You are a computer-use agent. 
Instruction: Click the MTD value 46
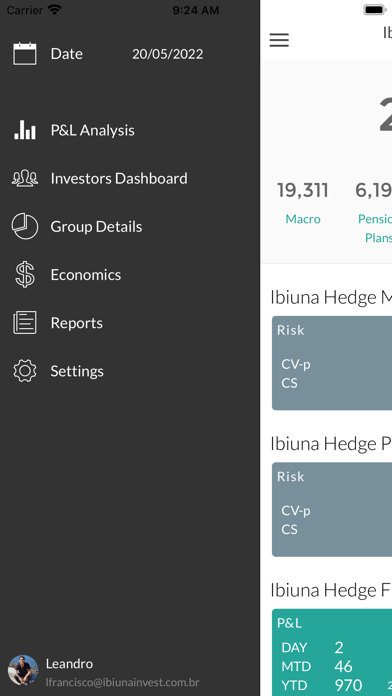(x=343, y=666)
